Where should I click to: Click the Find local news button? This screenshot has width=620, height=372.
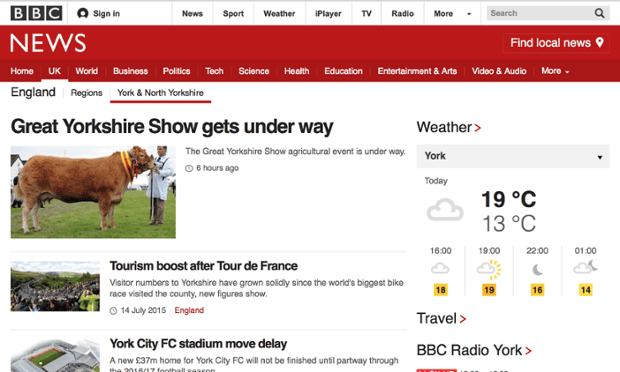coord(556,43)
